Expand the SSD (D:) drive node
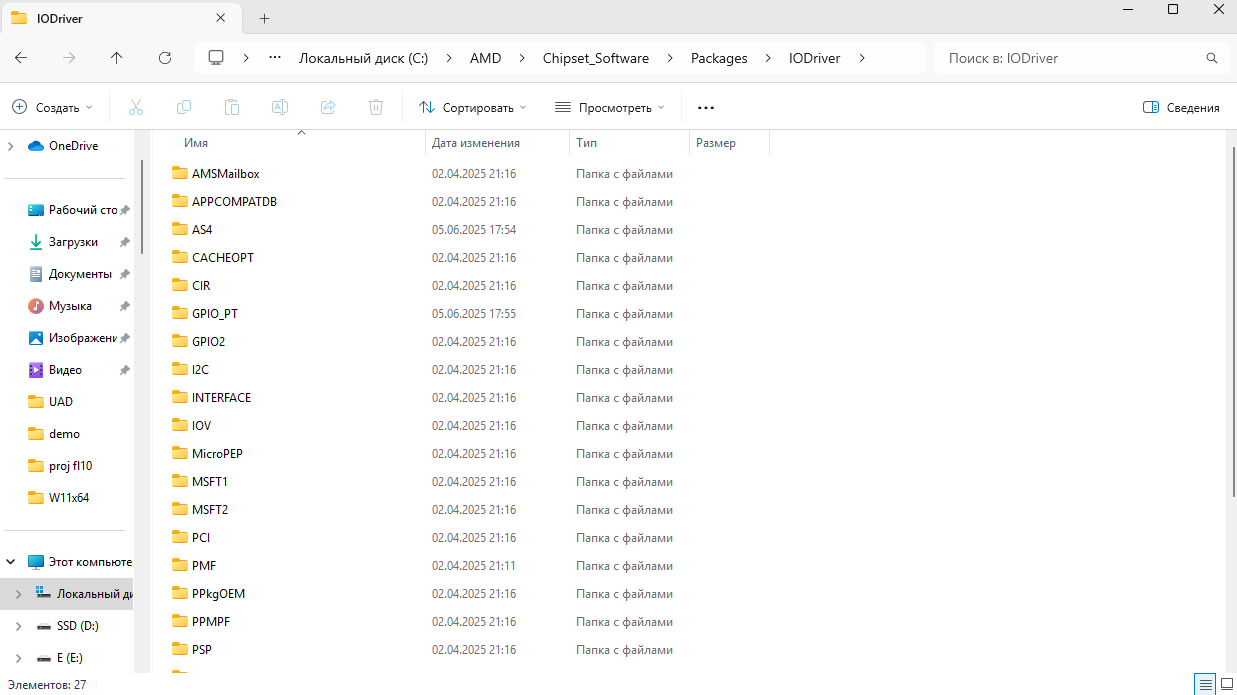 [x=18, y=626]
